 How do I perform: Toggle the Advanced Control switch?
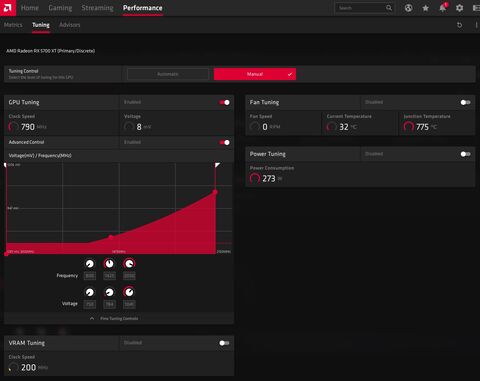click(x=224, y=142)
